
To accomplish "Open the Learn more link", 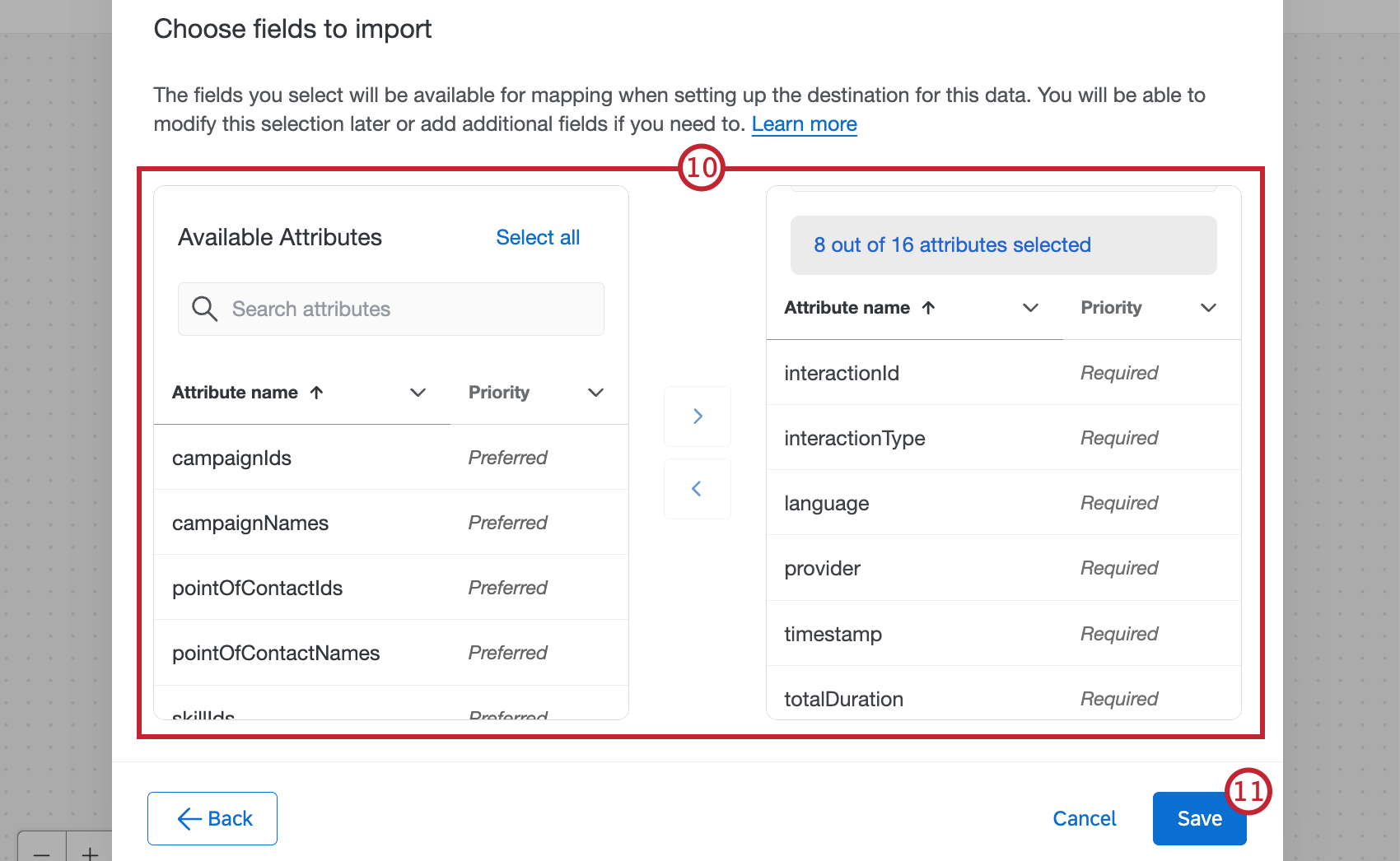I will (x=804, y=123).
